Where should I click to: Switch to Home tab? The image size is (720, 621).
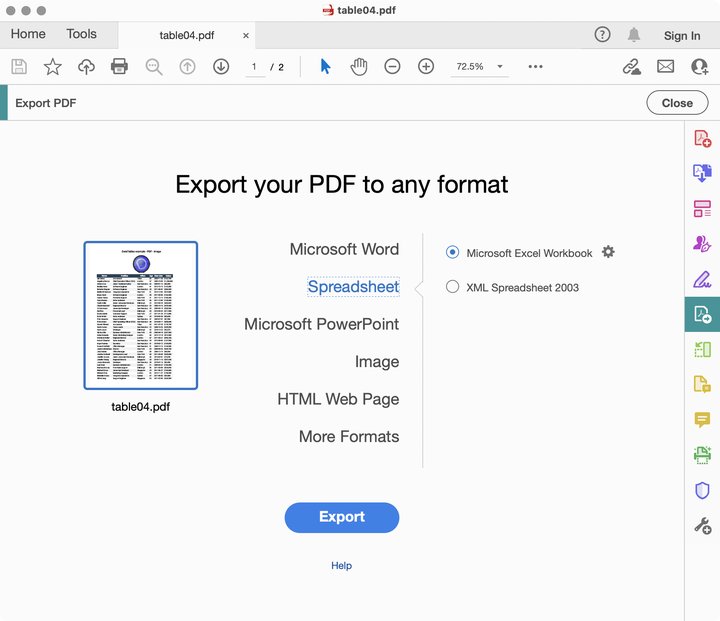tap(28, 34)
